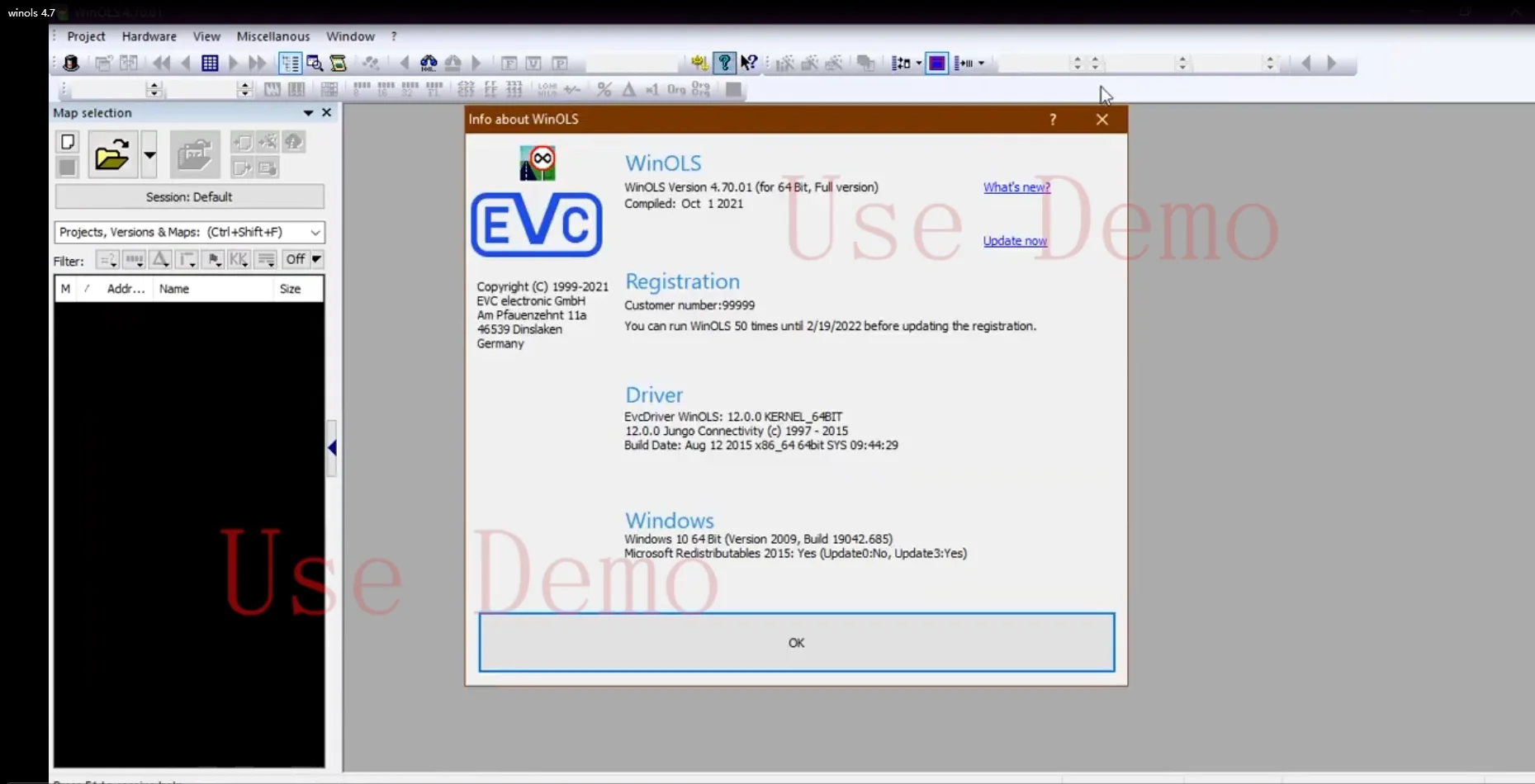Click the far-right toolbar next arrow
Image resolution: width=1535 pixels, height=784 pixels.
(1331, 63)
